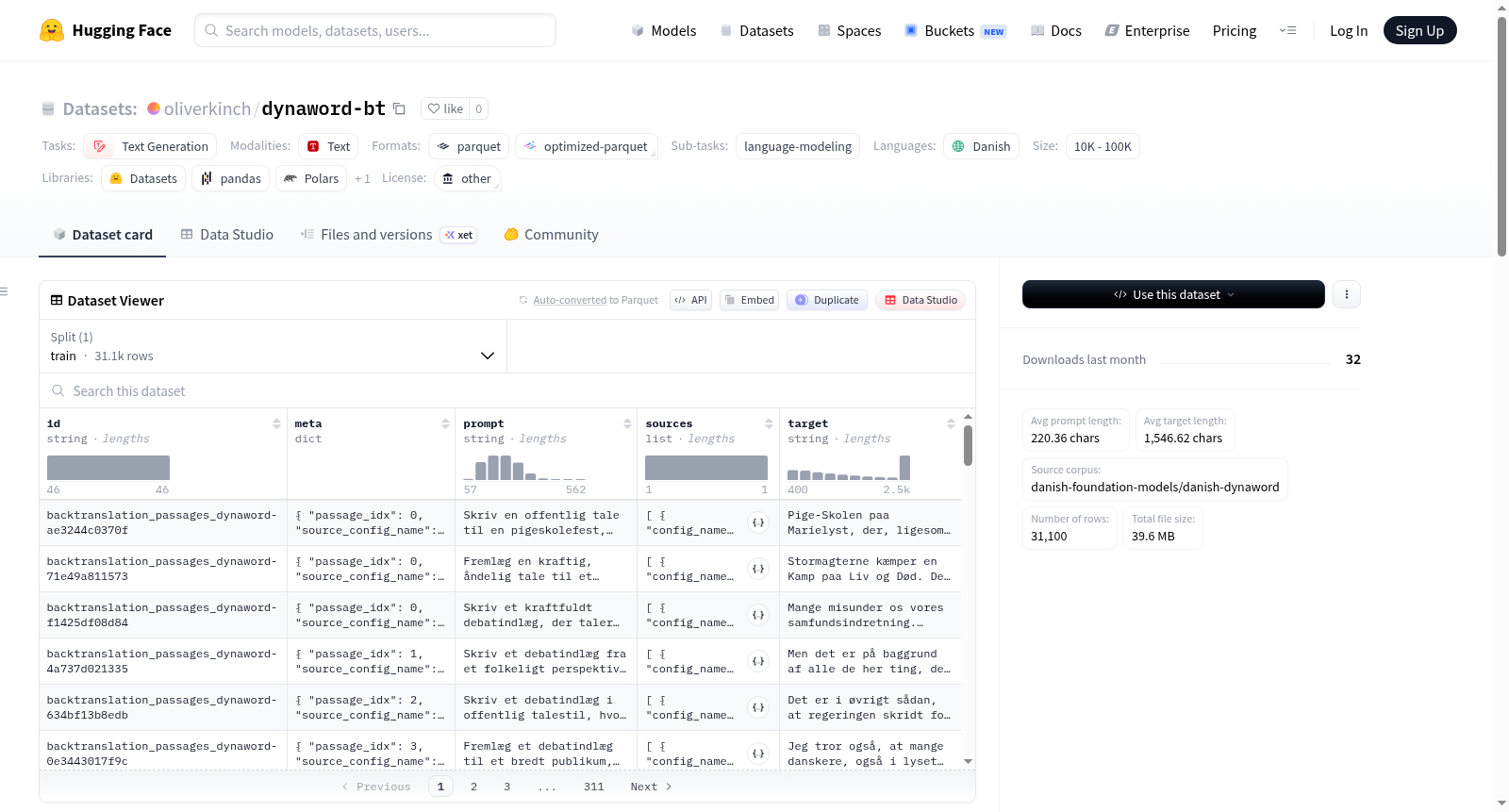Click the like heart button
The height and width of the screenshot is (812, 1509).
point(445,108)
